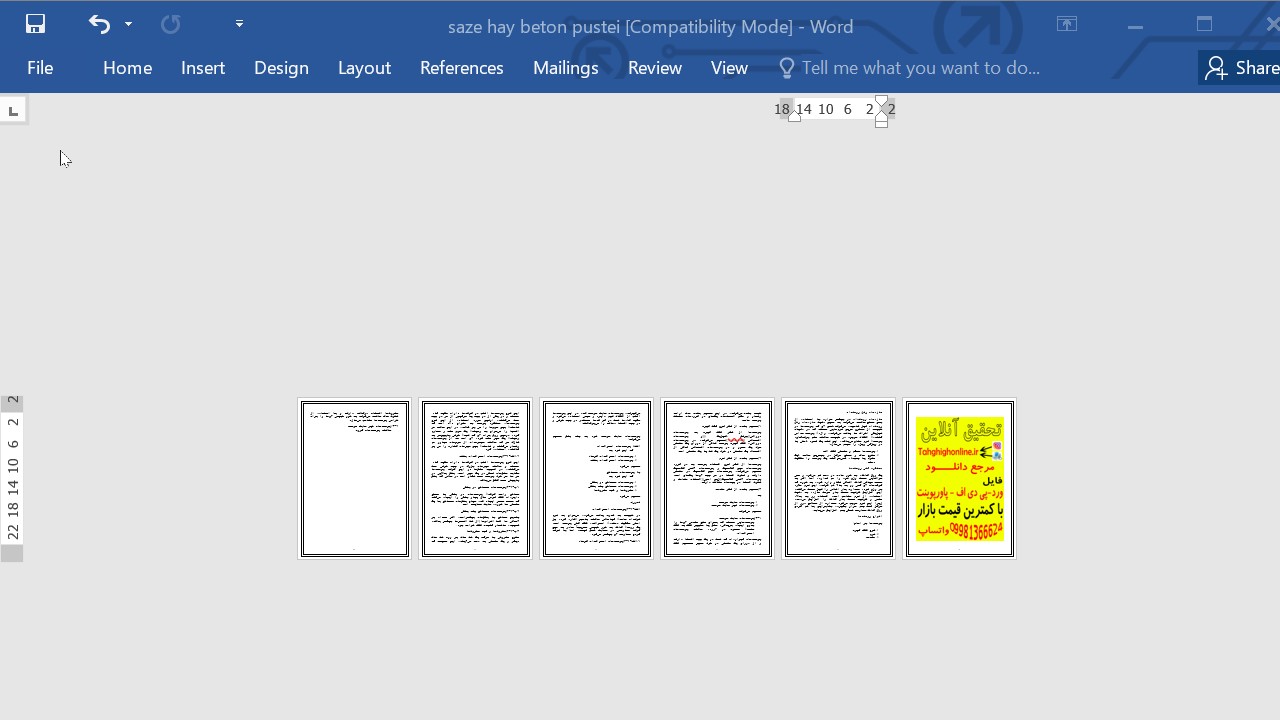Viewport: 1280px width, 720px height.
Task: Click the Share button
Action: click(1241, 68)
